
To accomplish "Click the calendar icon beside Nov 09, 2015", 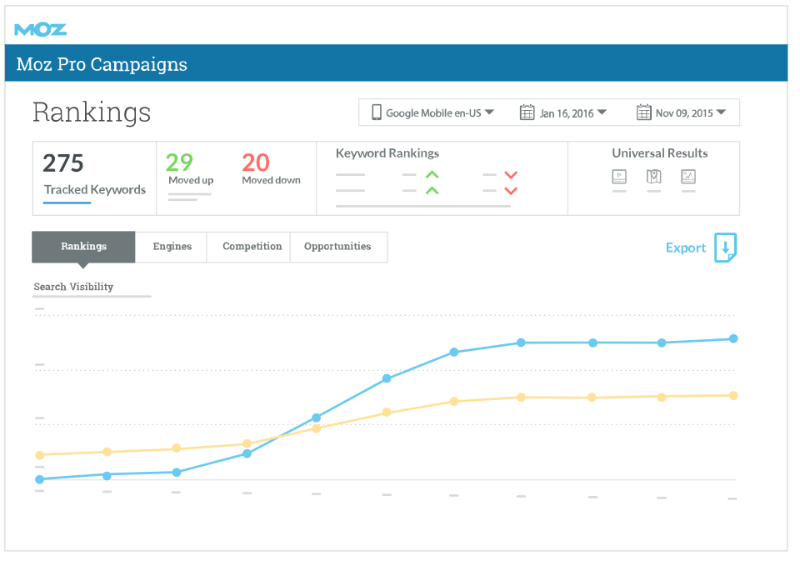I will point(644,112).
